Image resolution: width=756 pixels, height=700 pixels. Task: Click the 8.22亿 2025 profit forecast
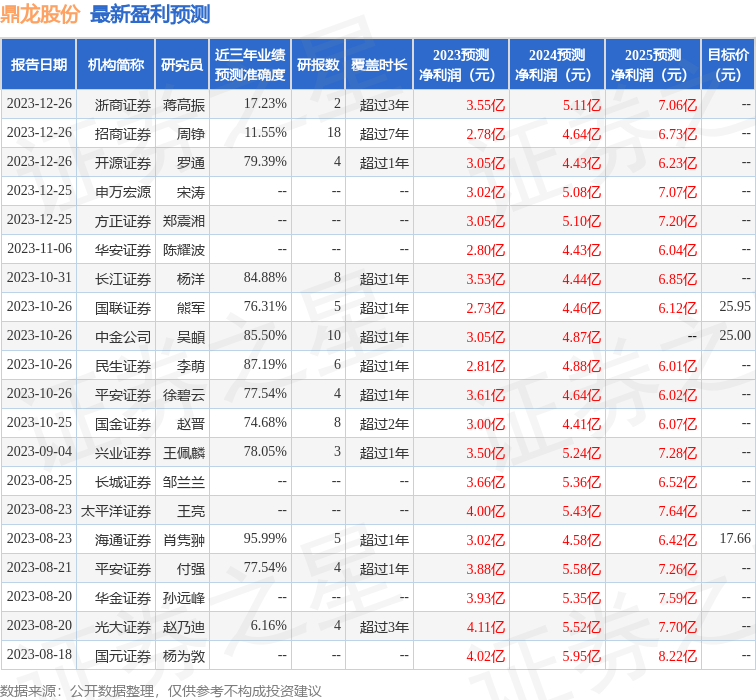click(x=677, y=656)
